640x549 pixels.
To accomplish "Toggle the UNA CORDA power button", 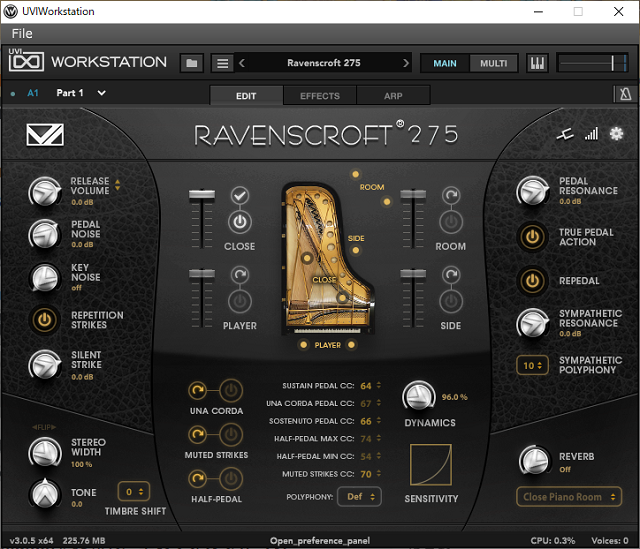I will click(x=231, y=391).
